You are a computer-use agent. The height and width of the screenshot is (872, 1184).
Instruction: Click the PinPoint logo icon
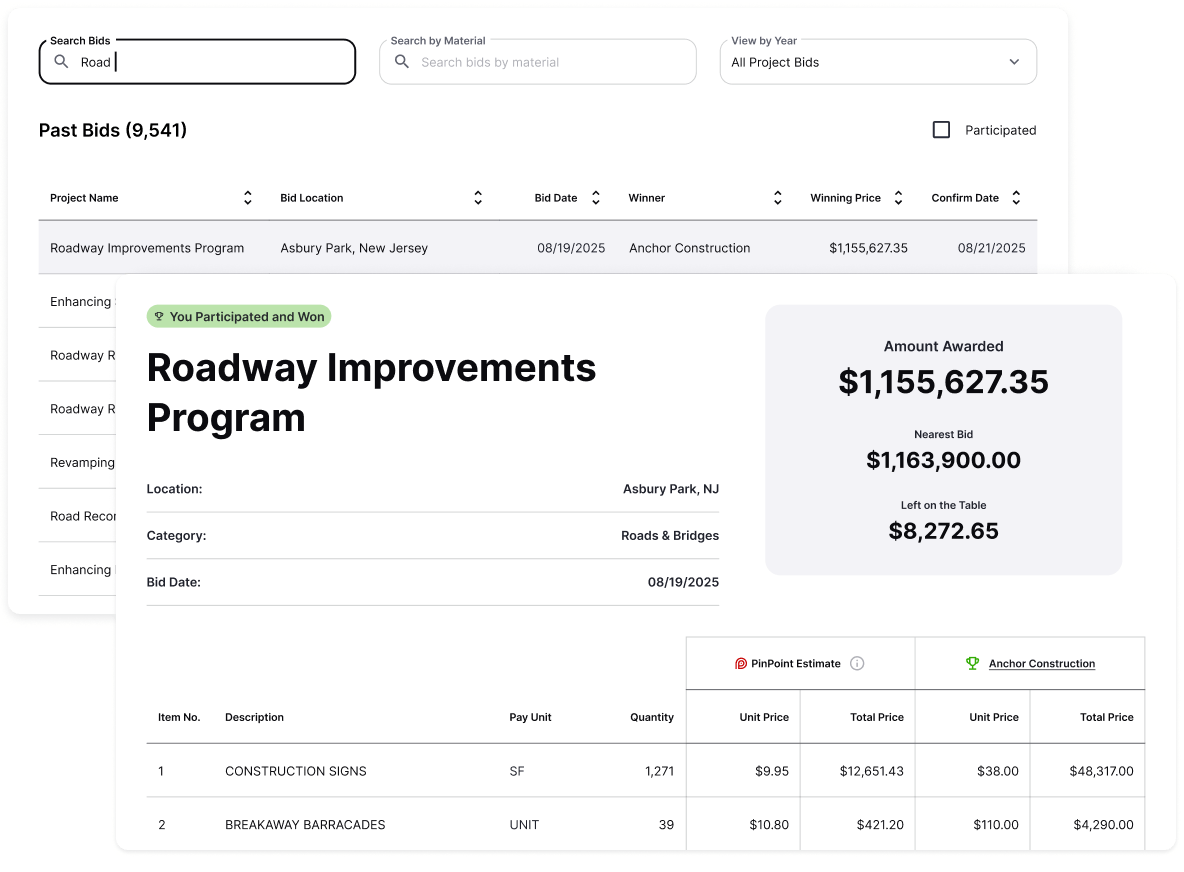click(x=741, y=663)
